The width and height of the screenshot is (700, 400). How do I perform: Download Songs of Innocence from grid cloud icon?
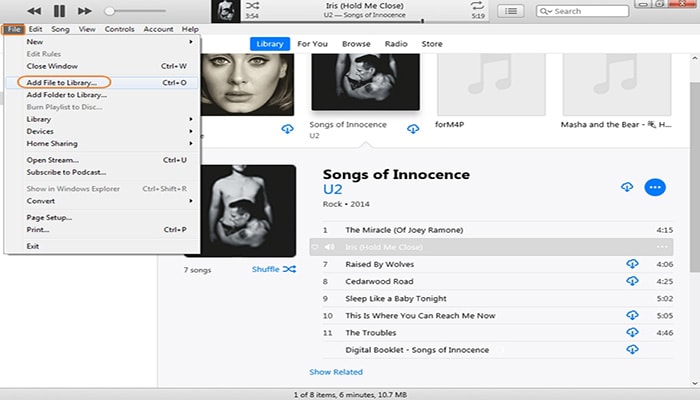point(413,129)
